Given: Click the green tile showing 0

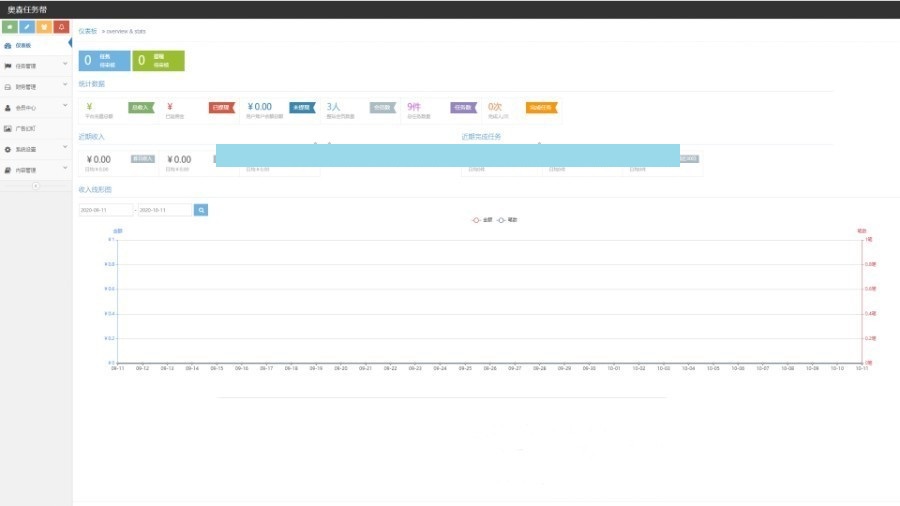Looking at the screenshot, I should 158,61.
